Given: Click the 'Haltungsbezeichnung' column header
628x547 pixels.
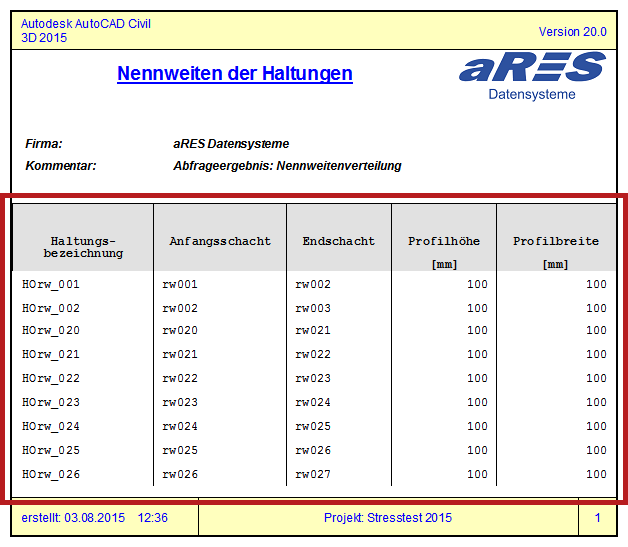Looking at the screenshot, I should click(83, 247).
